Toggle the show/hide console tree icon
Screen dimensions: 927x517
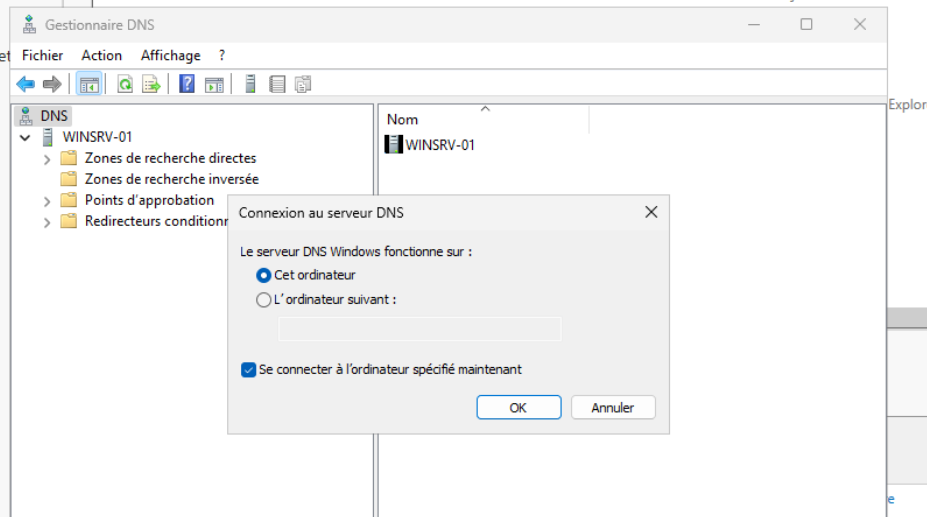(87, 85)
